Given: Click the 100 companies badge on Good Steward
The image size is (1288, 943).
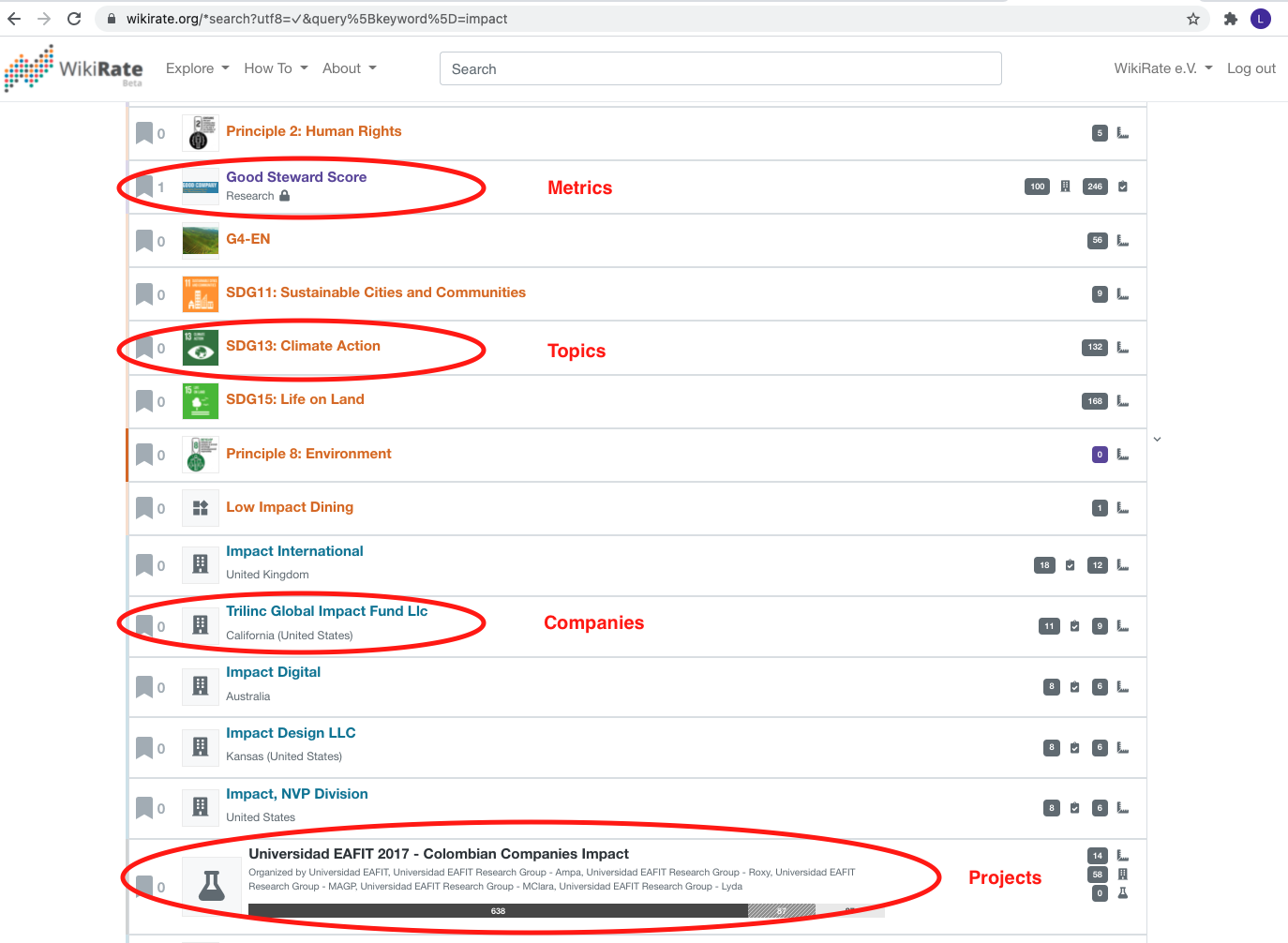Looking at the screenshot, I should tap(1037, 187).
